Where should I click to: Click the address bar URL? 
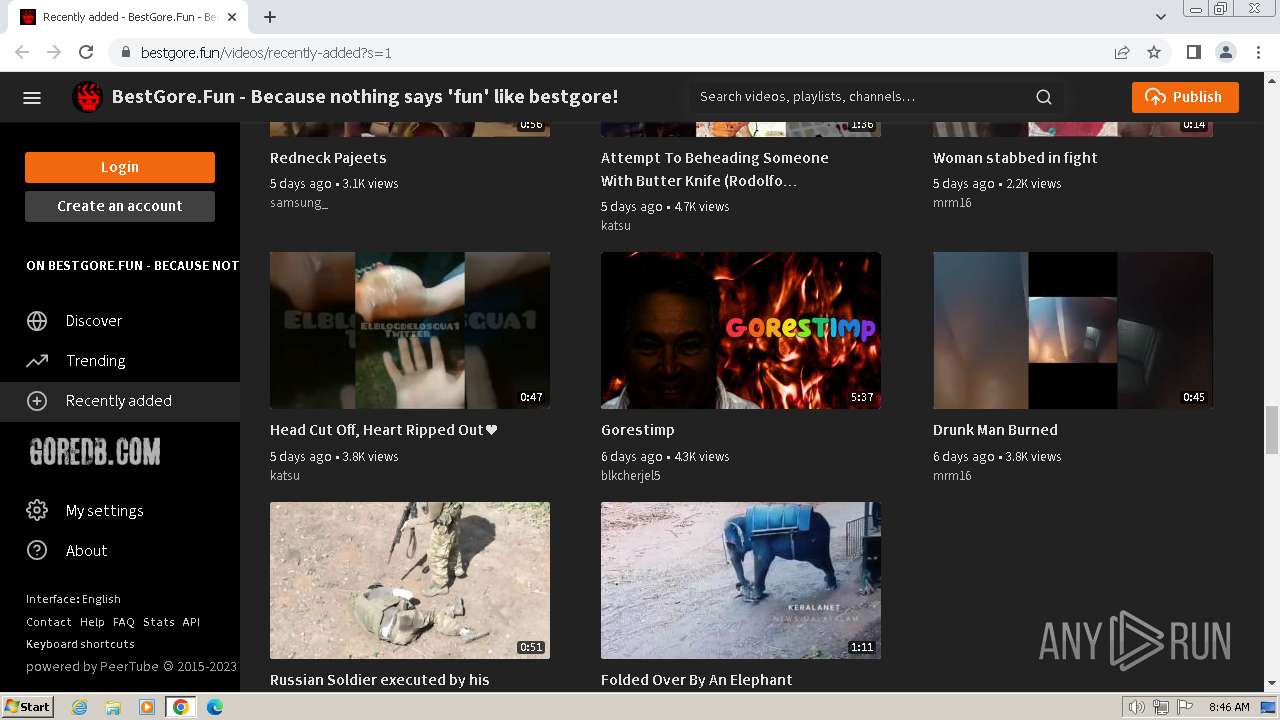pos(266,53)
